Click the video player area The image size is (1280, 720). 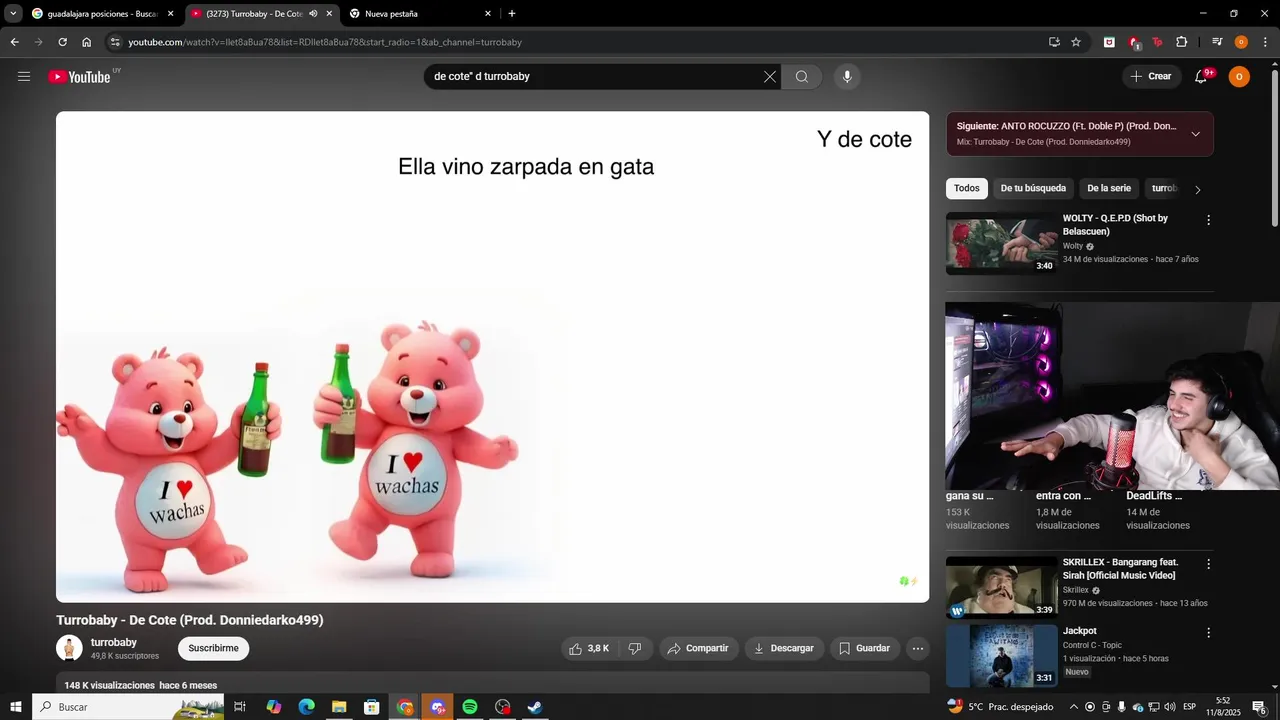click(492, 357)
